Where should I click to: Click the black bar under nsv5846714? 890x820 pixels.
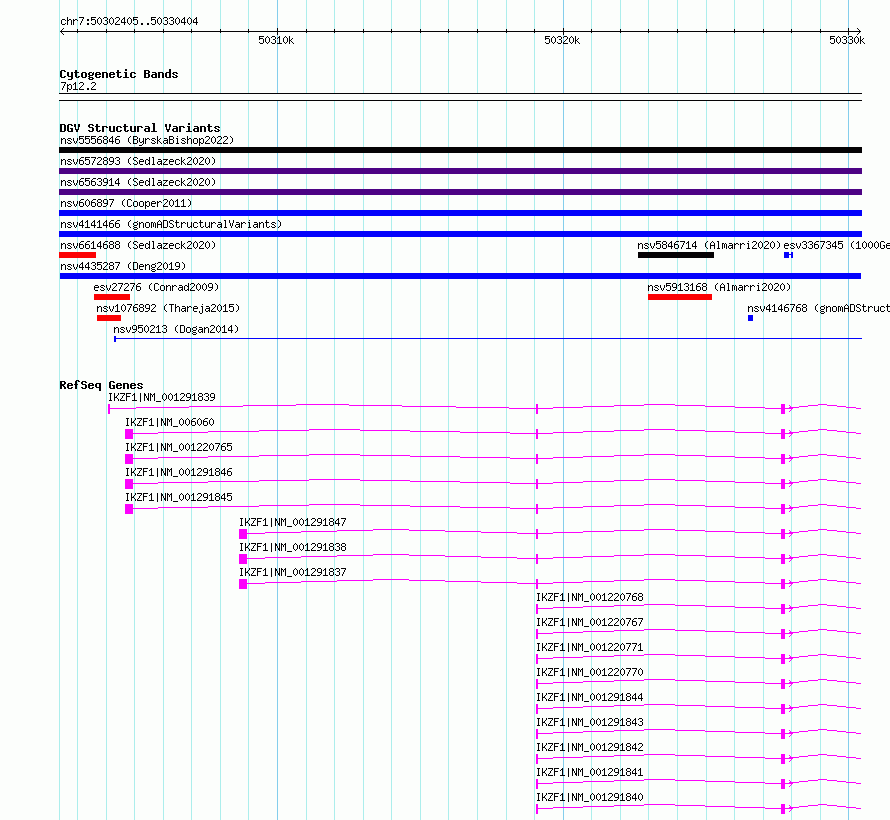[x=675, y=255]
